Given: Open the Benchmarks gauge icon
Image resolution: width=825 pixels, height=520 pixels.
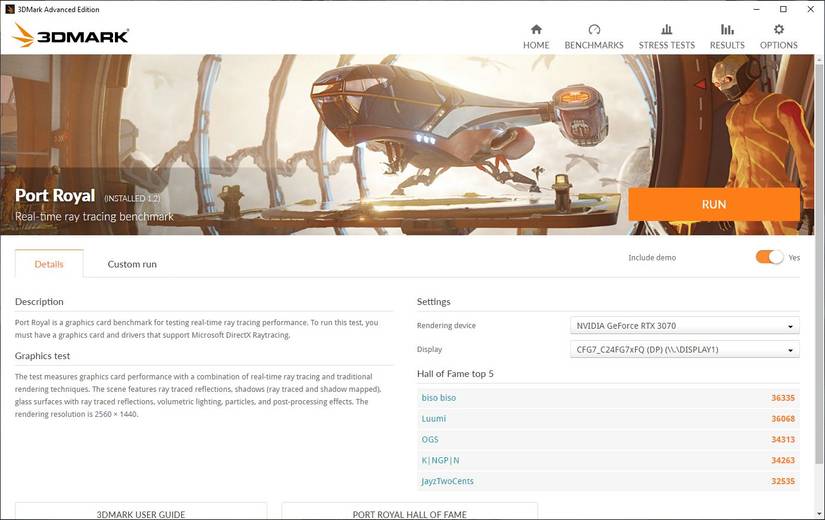Looking at the screenshot, I should [x=594, y=29].
